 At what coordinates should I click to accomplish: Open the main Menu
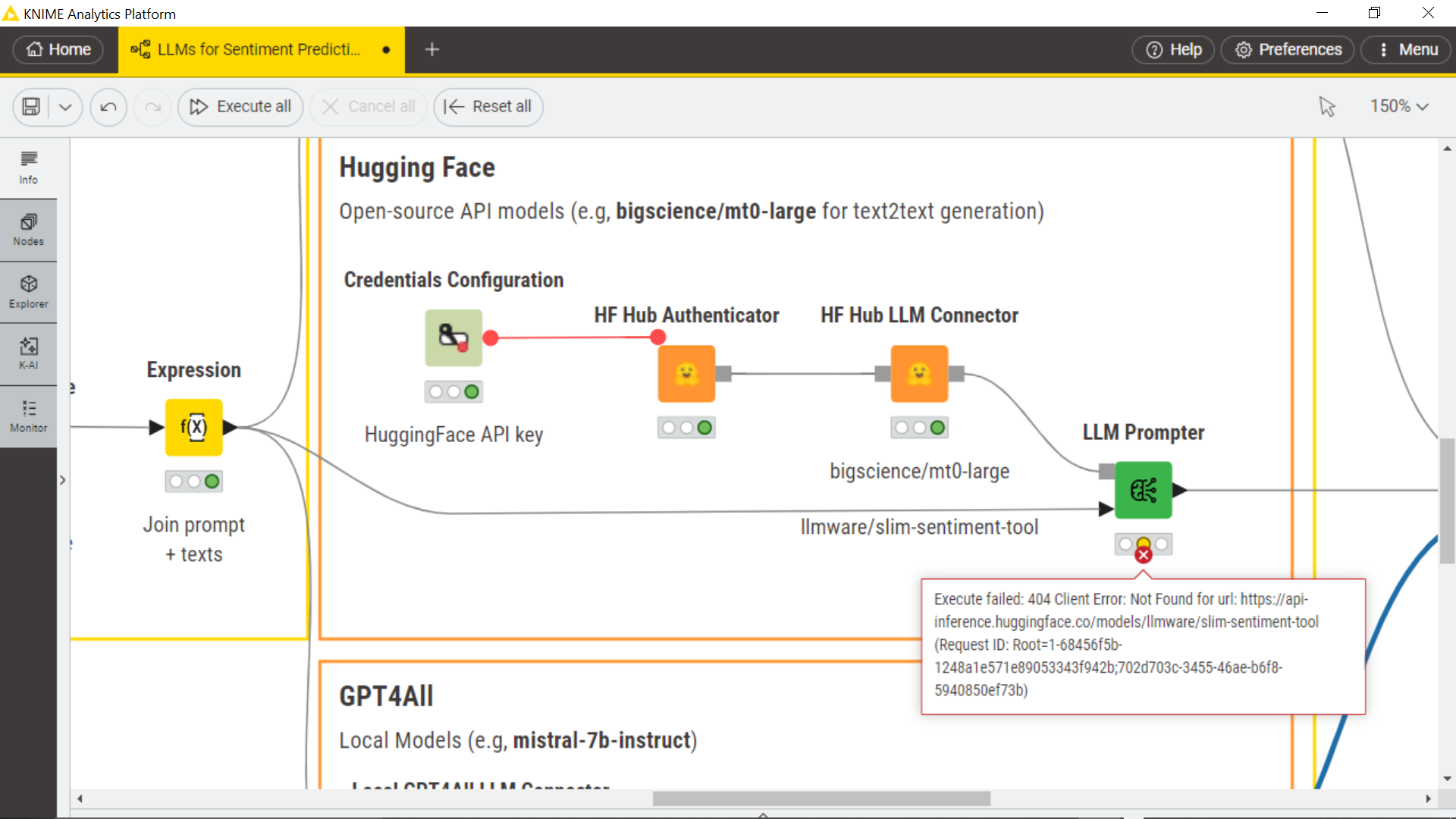click(x=1407, y=49)
